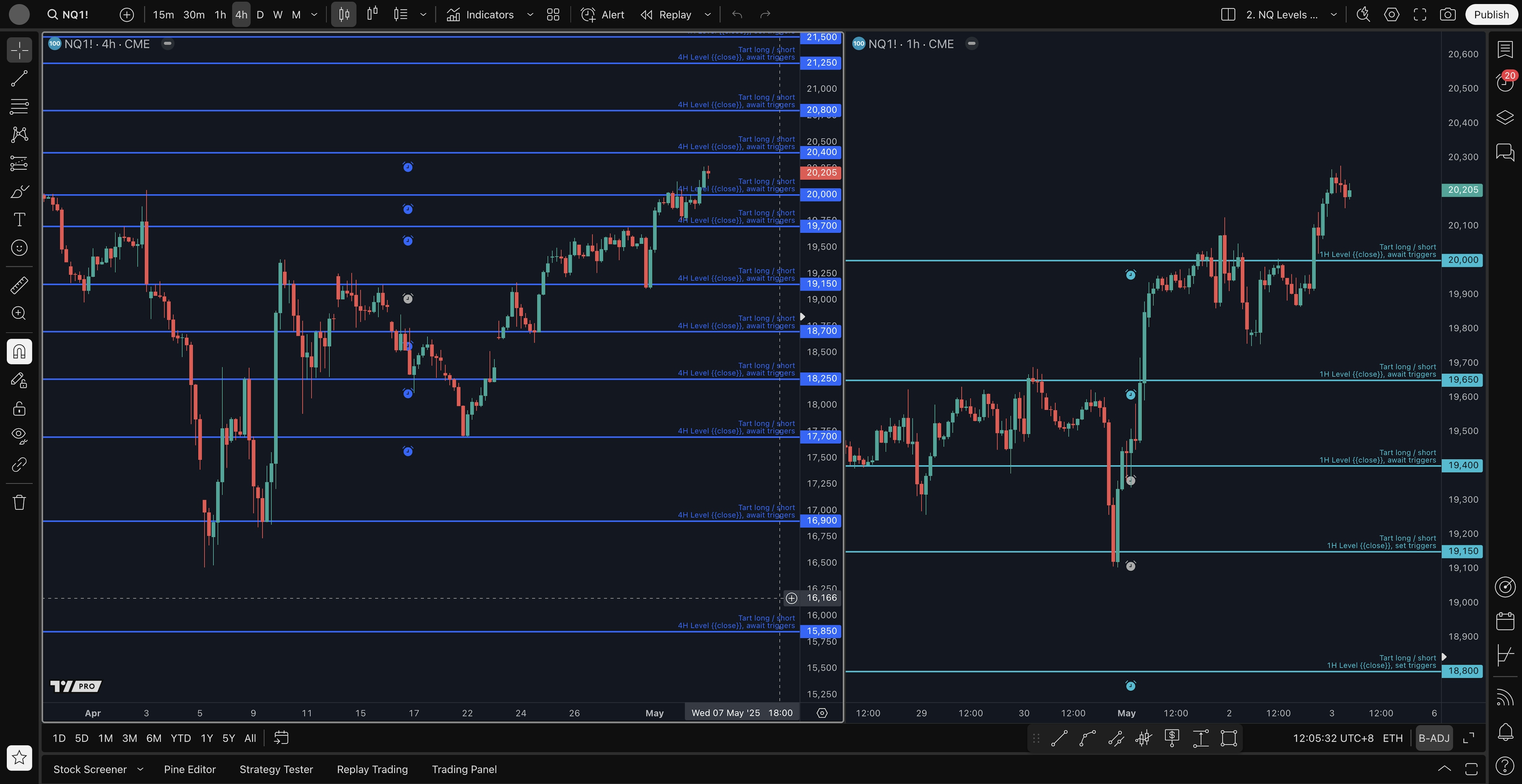
Task: Open the Pine Editor tab
Action: tap(190, 769)
